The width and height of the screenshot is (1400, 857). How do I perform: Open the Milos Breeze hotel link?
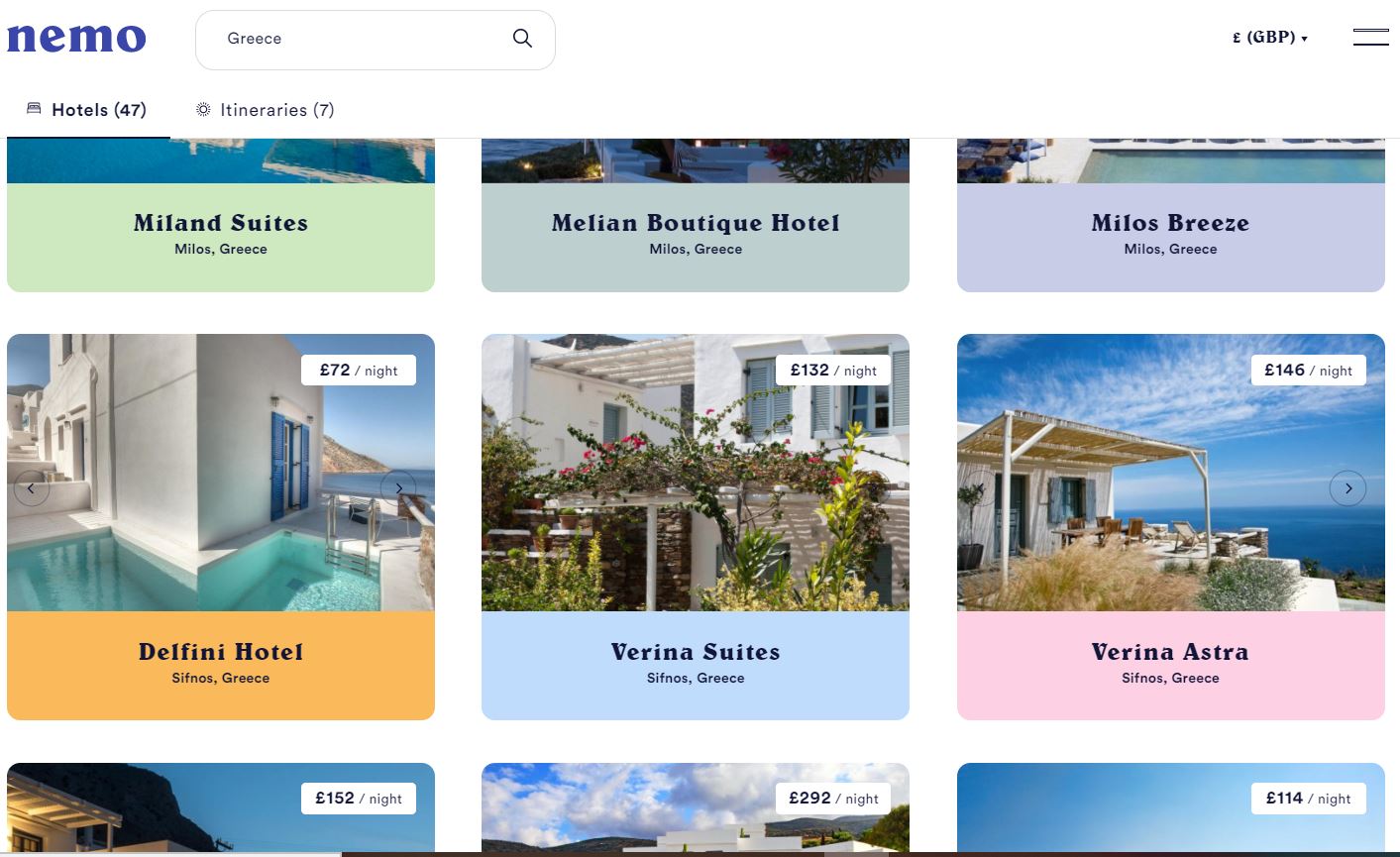(x=1170, y=223)
